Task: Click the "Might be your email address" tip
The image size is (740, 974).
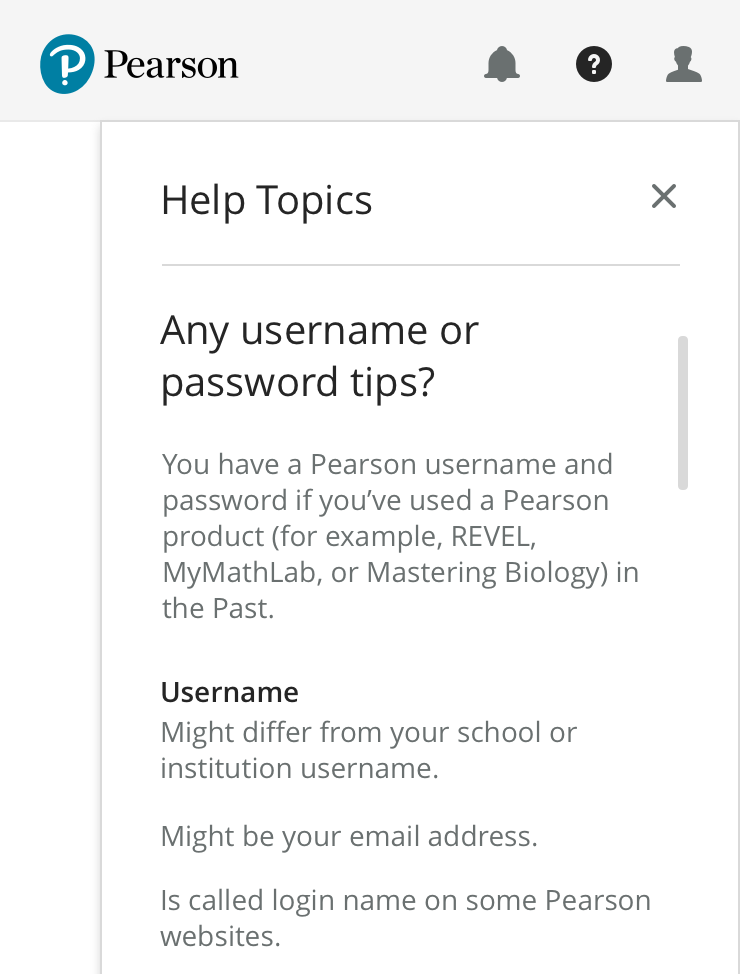Action: click(x=349, y=836)
